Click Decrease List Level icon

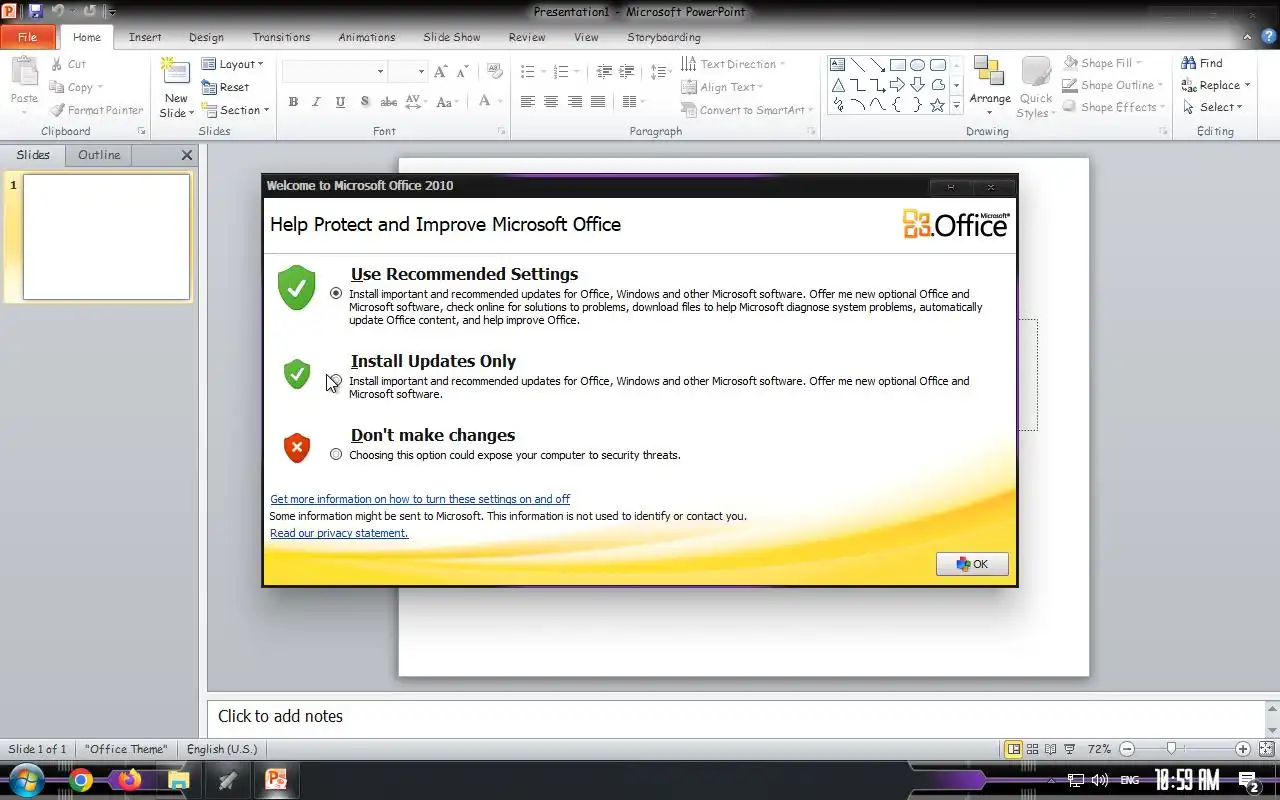tap(604, 72)
